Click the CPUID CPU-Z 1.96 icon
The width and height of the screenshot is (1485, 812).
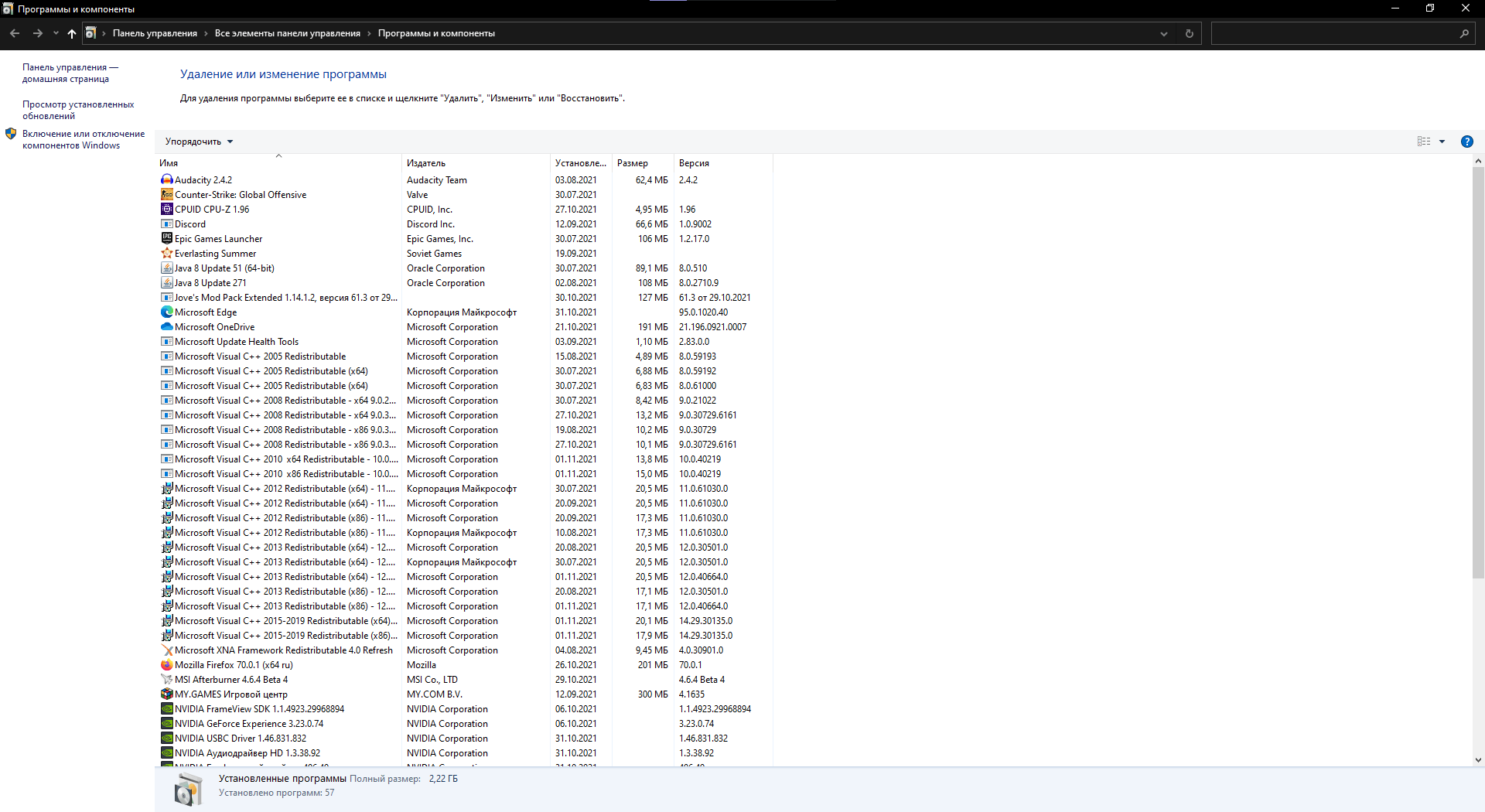coord(166,210)
